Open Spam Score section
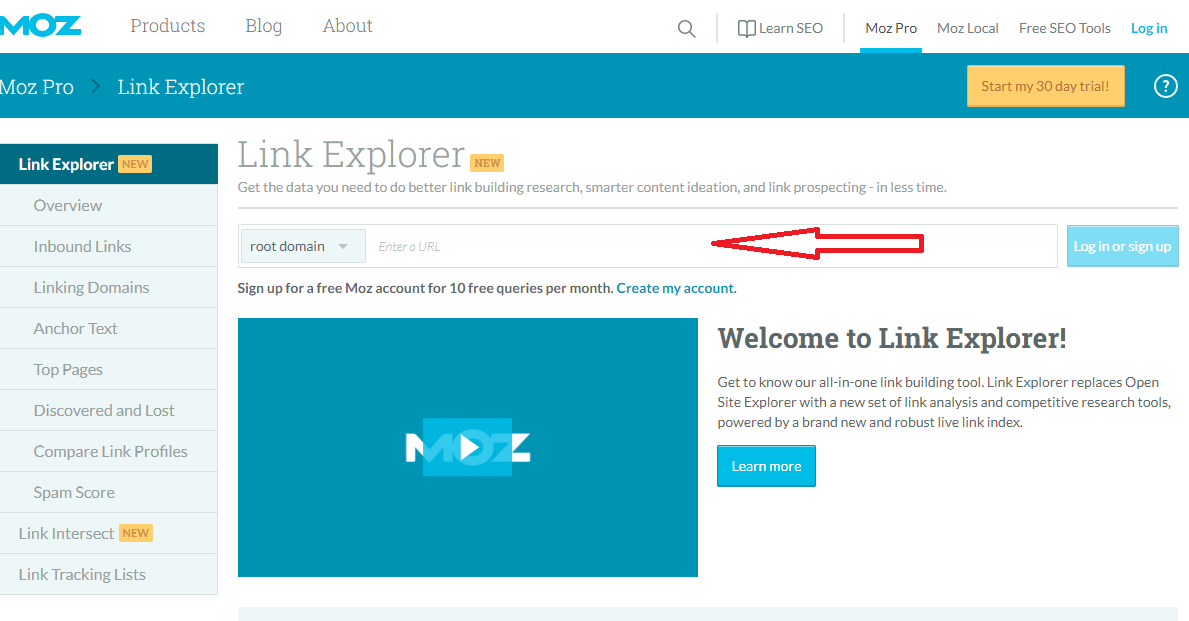The width and height of the screenshot is (1189, 621). pyautogui.click(x=108, y=492)
